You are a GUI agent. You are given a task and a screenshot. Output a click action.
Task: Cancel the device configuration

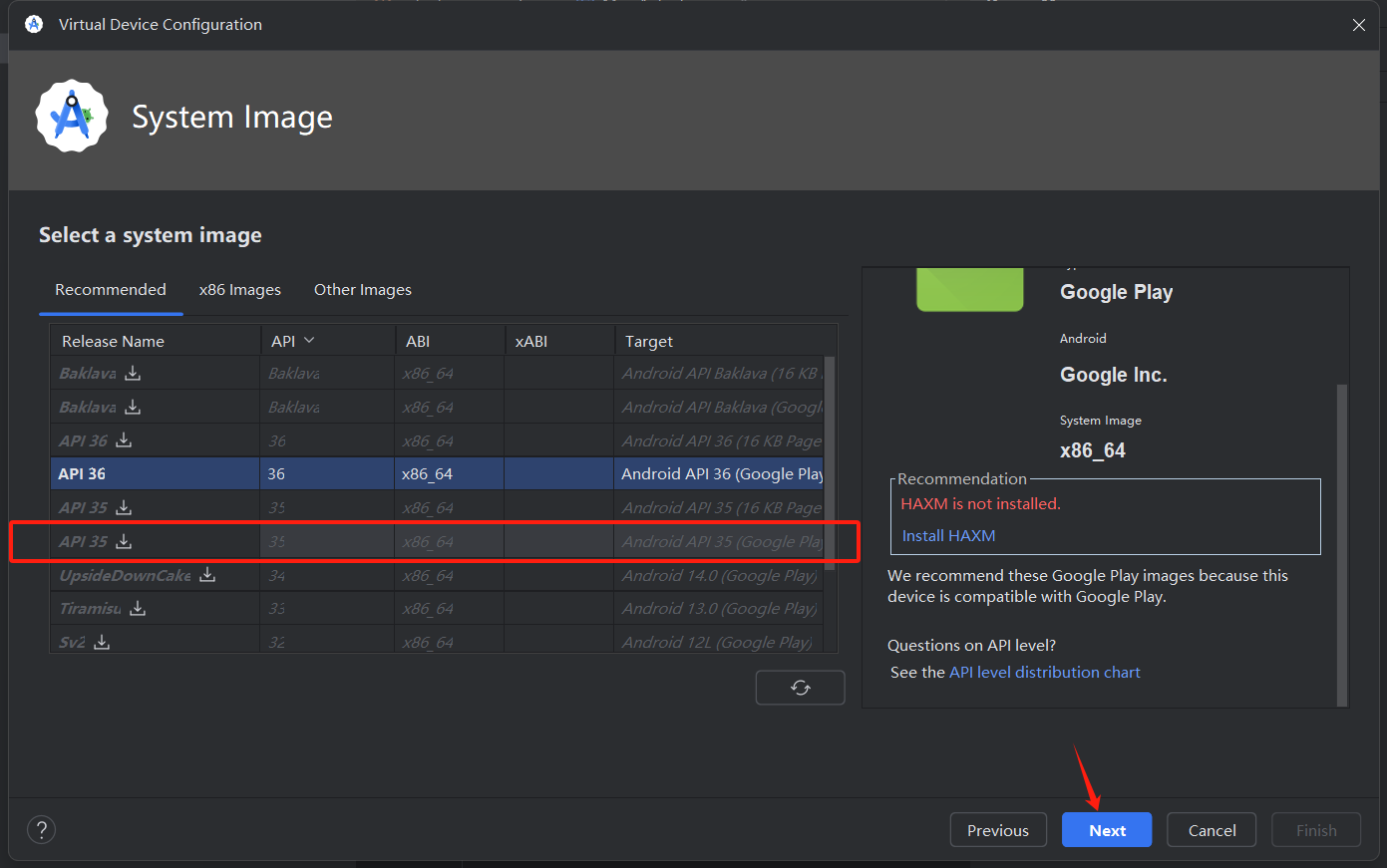(x=1212, y=830)
